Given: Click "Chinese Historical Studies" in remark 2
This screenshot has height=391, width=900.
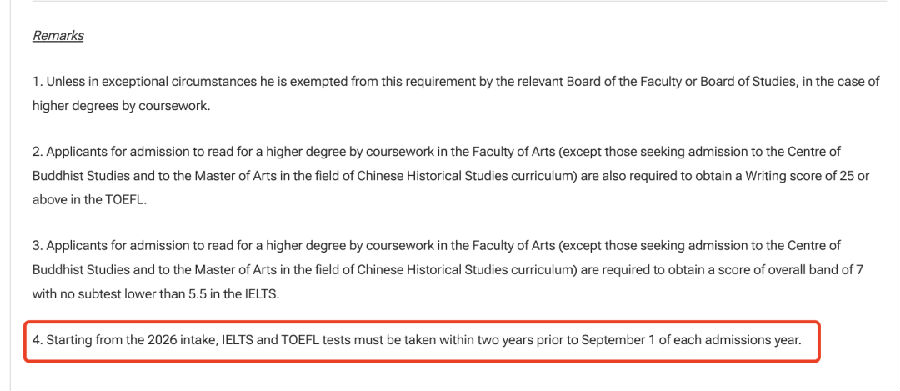Looking at the screenshot, I should coord(433,176).
